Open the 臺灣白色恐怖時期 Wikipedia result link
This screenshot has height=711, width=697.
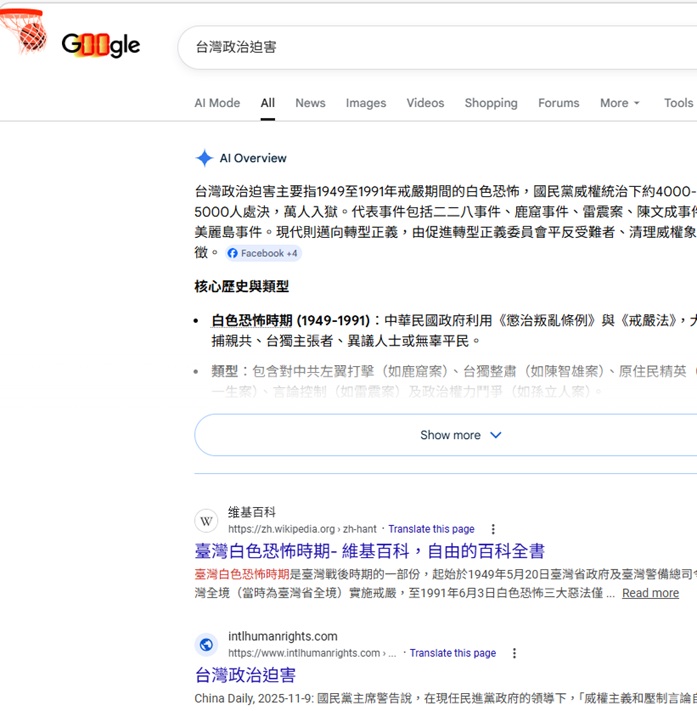369,551
